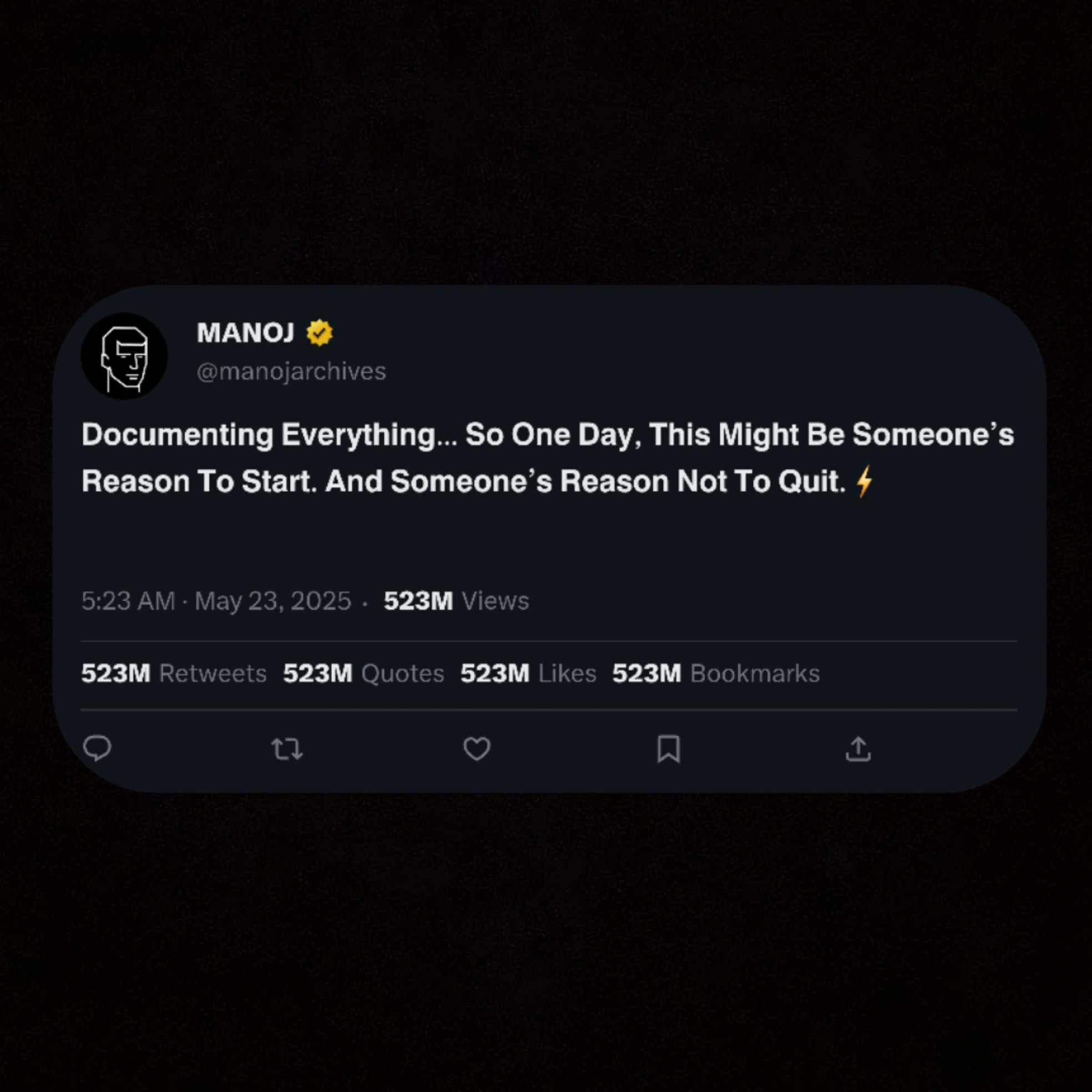Click the 5:23 AM timestamp

128,601
